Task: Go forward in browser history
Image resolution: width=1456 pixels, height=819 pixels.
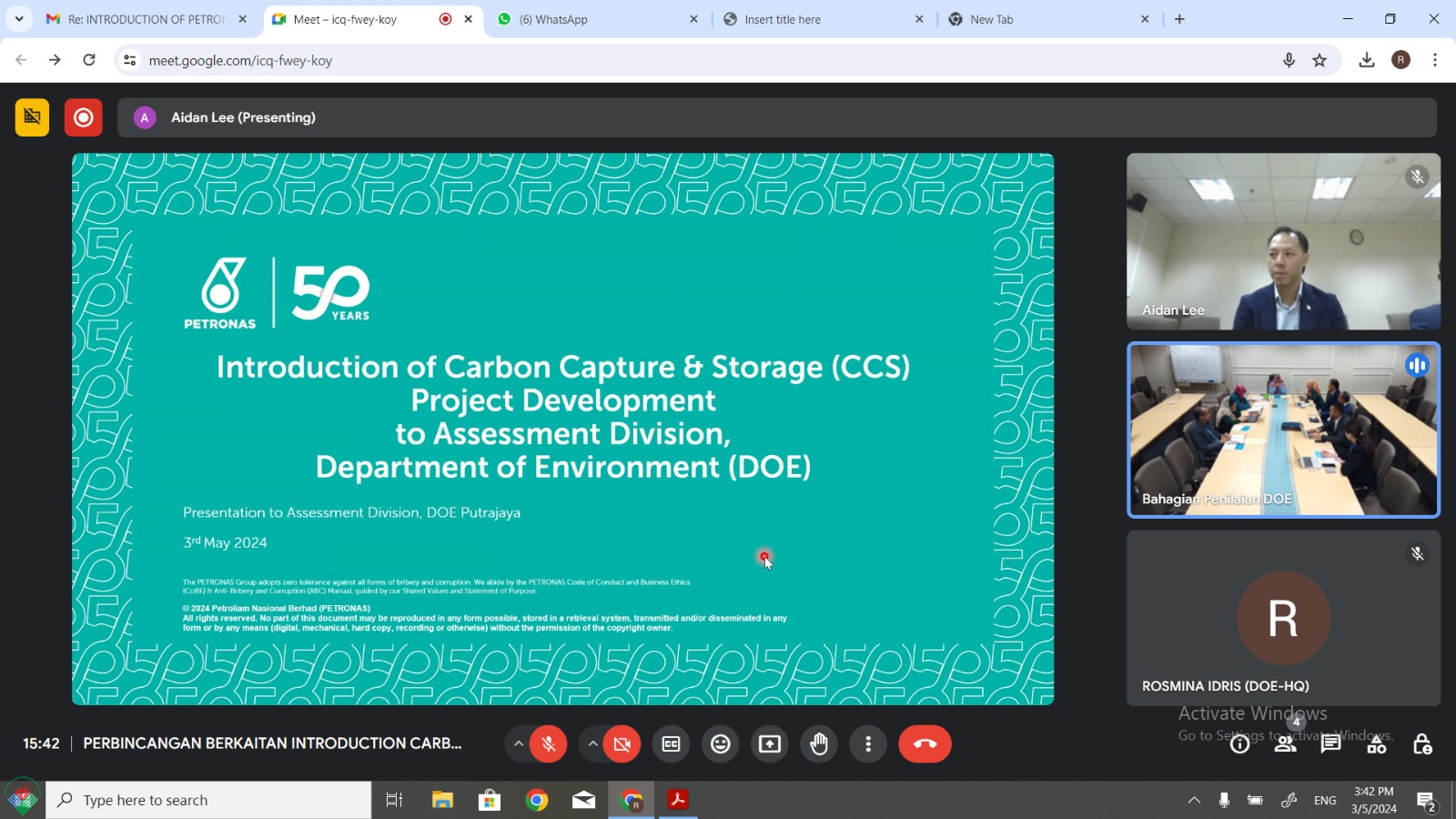Action: tap(55, 60)
